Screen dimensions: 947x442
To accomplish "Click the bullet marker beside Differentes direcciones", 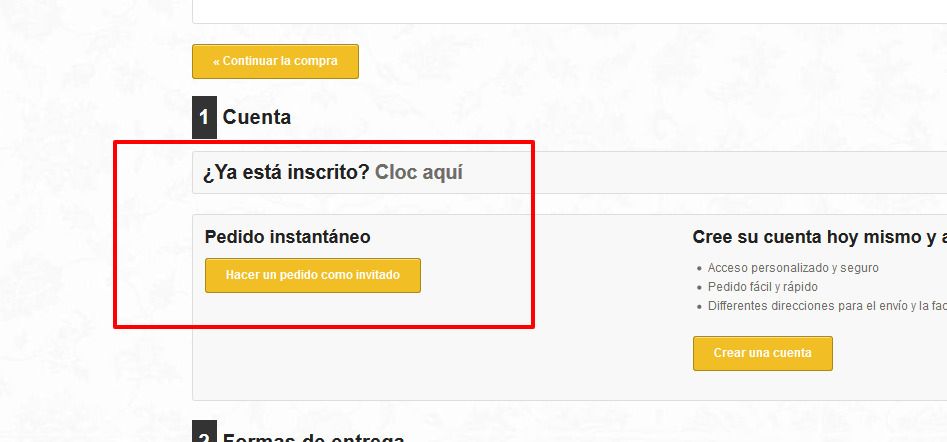I will 700,307.
